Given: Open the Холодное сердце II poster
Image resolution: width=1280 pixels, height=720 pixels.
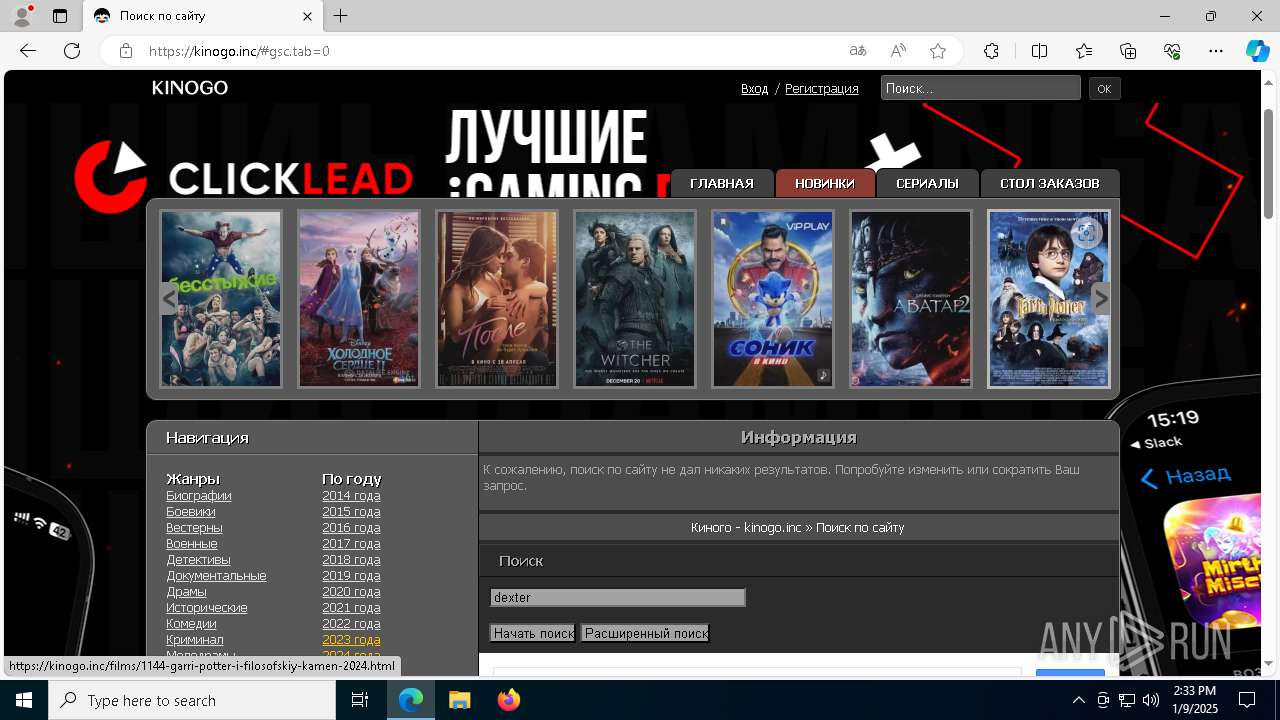Looking at the screenshot, I should point(359,299).
